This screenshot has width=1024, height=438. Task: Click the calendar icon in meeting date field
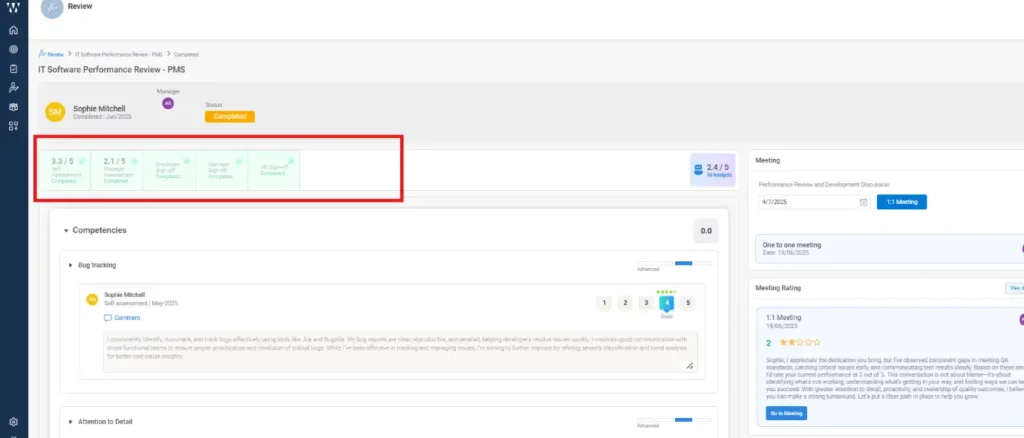[x=862, y=202]
